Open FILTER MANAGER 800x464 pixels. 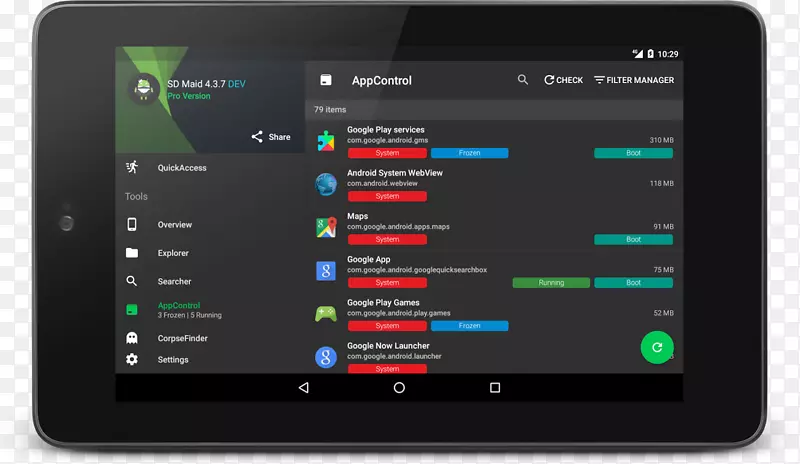pos(634,80)
